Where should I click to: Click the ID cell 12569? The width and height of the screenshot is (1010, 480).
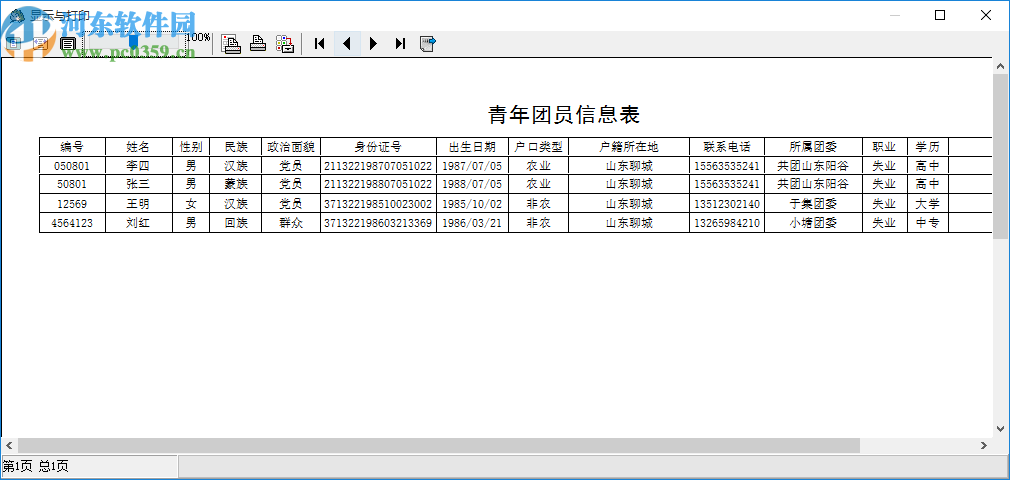[x=72, y=204]
